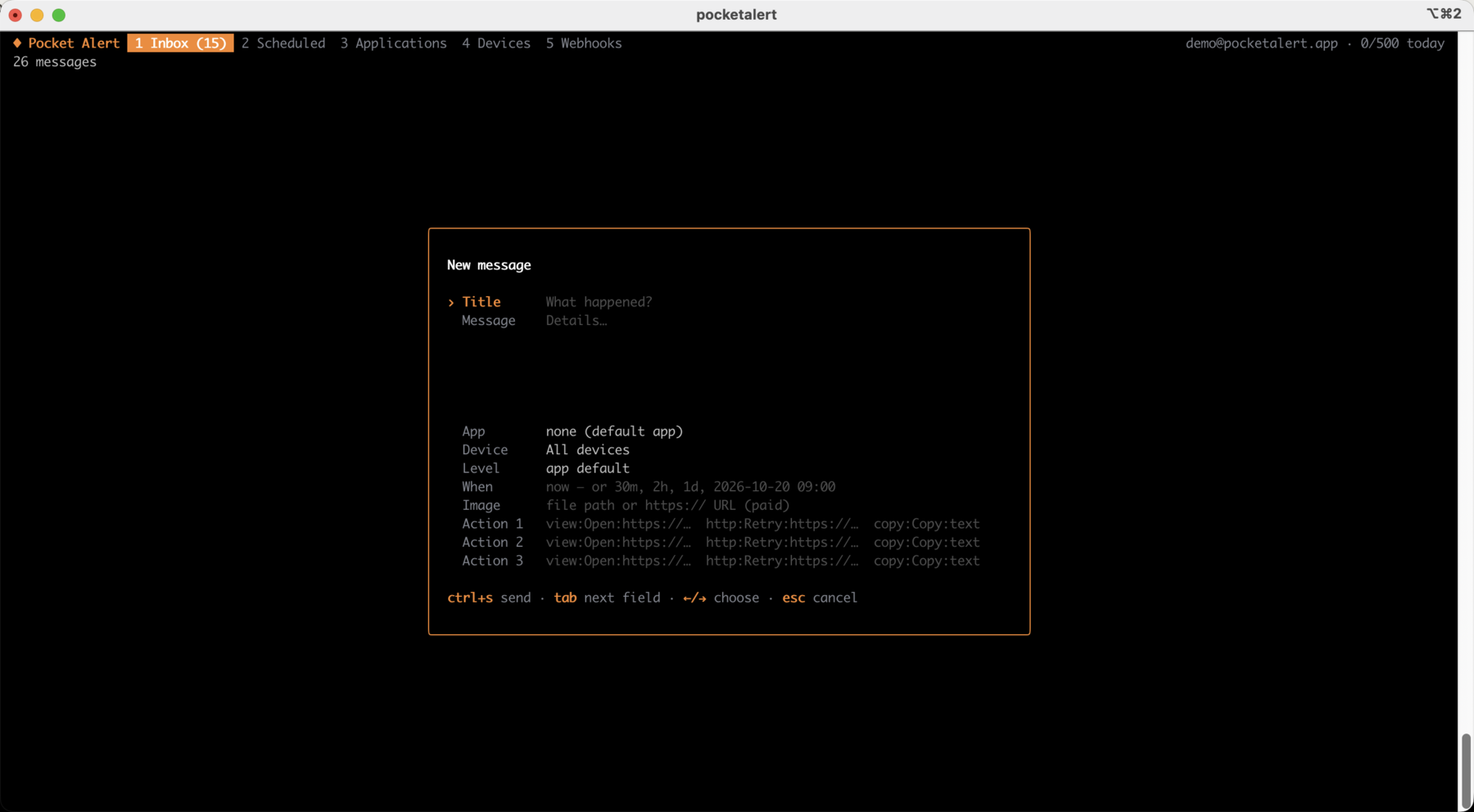Go to the Devices tab
The width and height of the screenshot is (1474, 812).
[x=495, y=43]
